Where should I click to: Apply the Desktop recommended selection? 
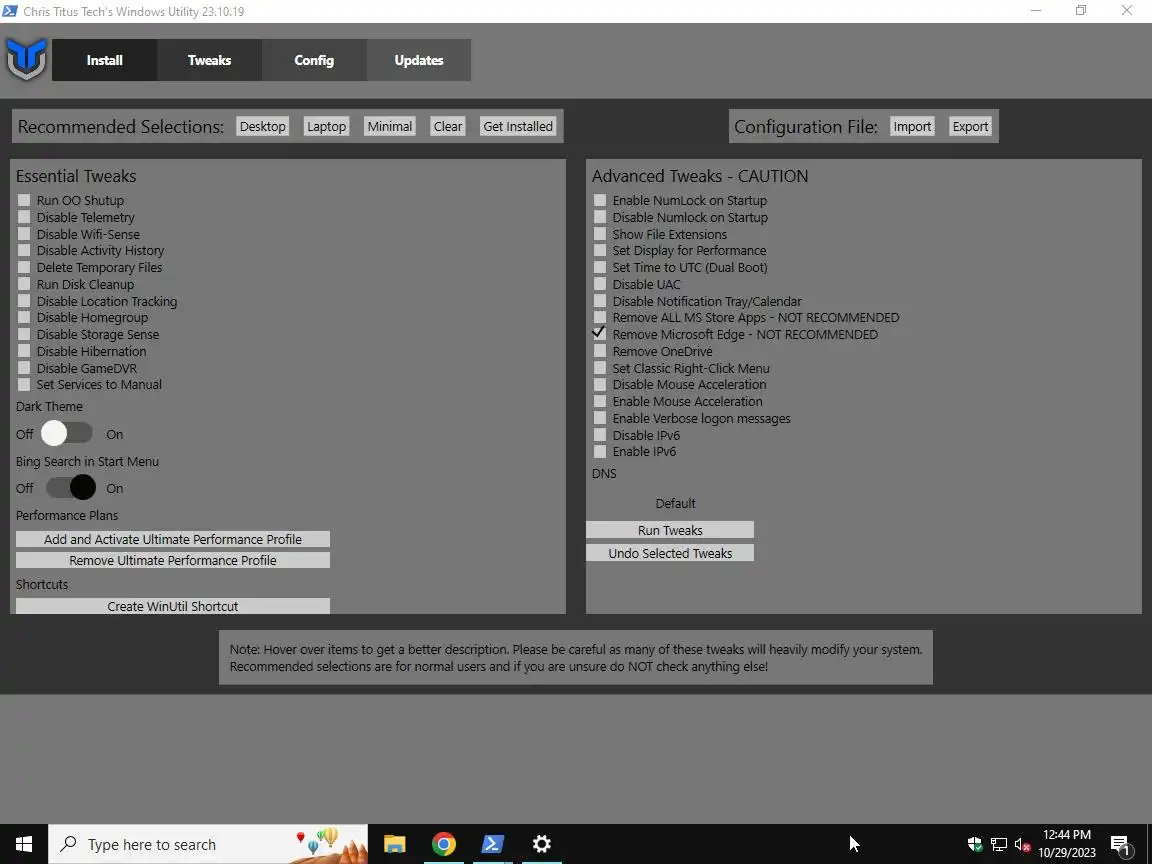262,126
